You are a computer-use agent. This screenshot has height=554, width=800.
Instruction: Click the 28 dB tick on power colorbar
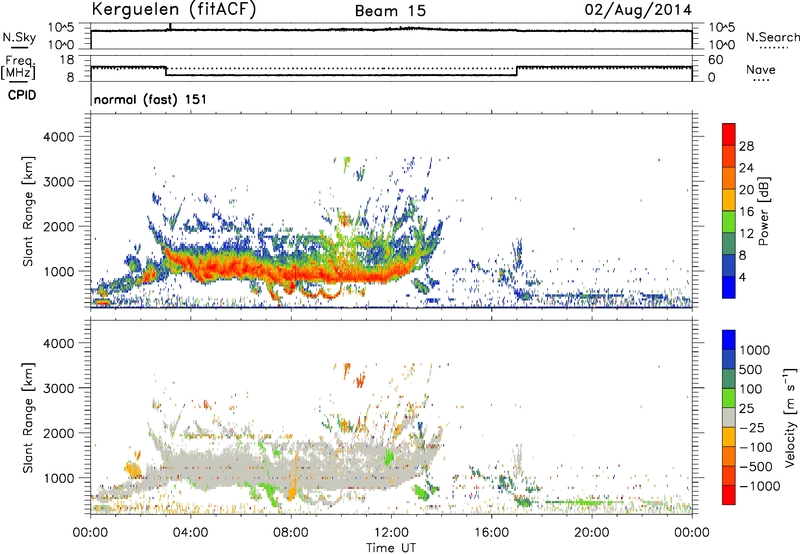746,146
